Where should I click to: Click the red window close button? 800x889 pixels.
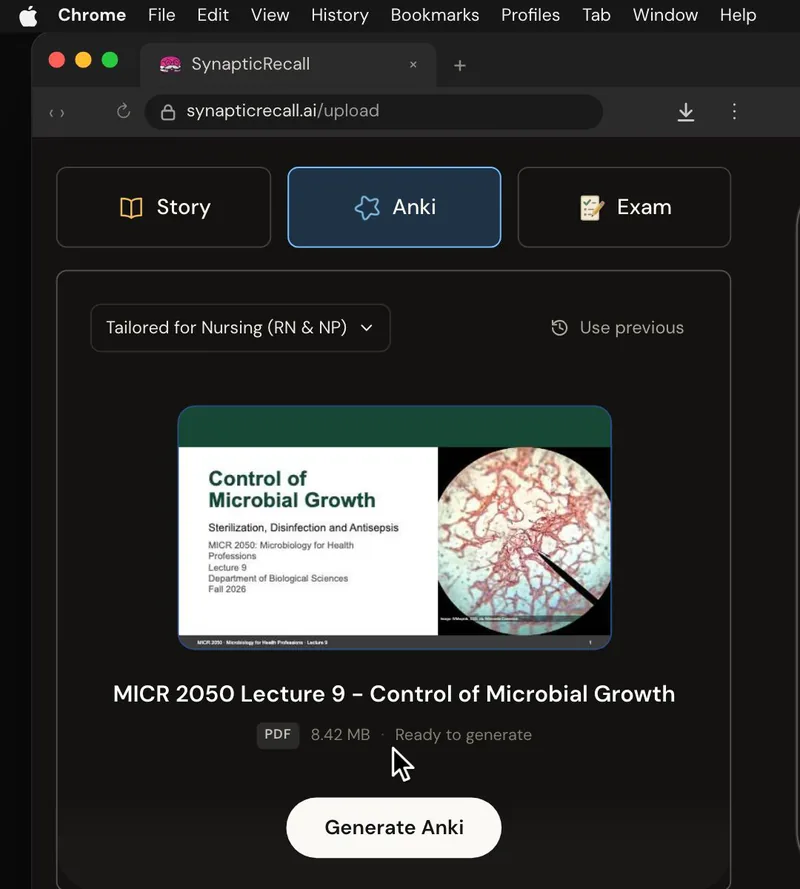pyautogui.click(x=57, y=60)
